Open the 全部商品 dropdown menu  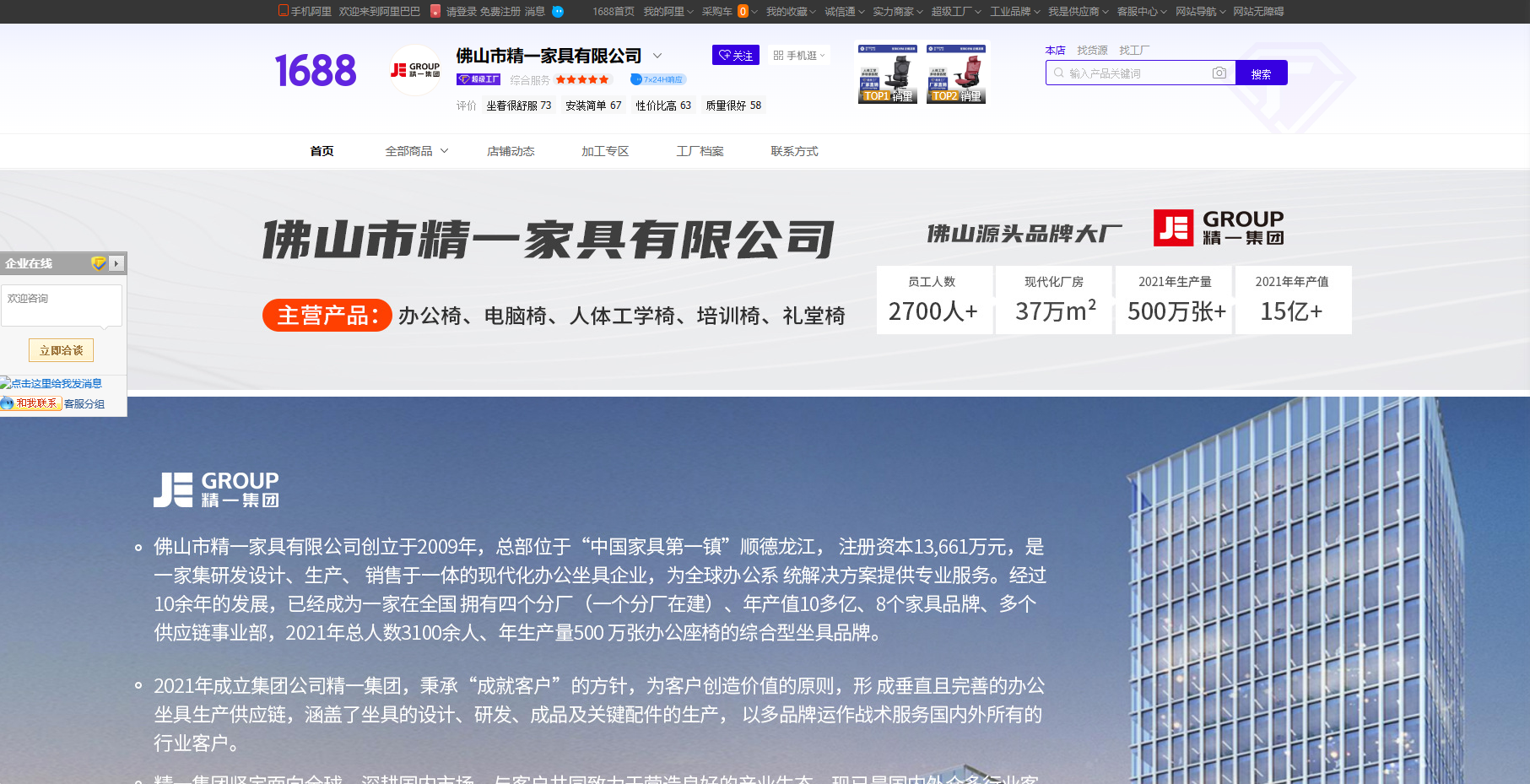click(x=416, y=151)
